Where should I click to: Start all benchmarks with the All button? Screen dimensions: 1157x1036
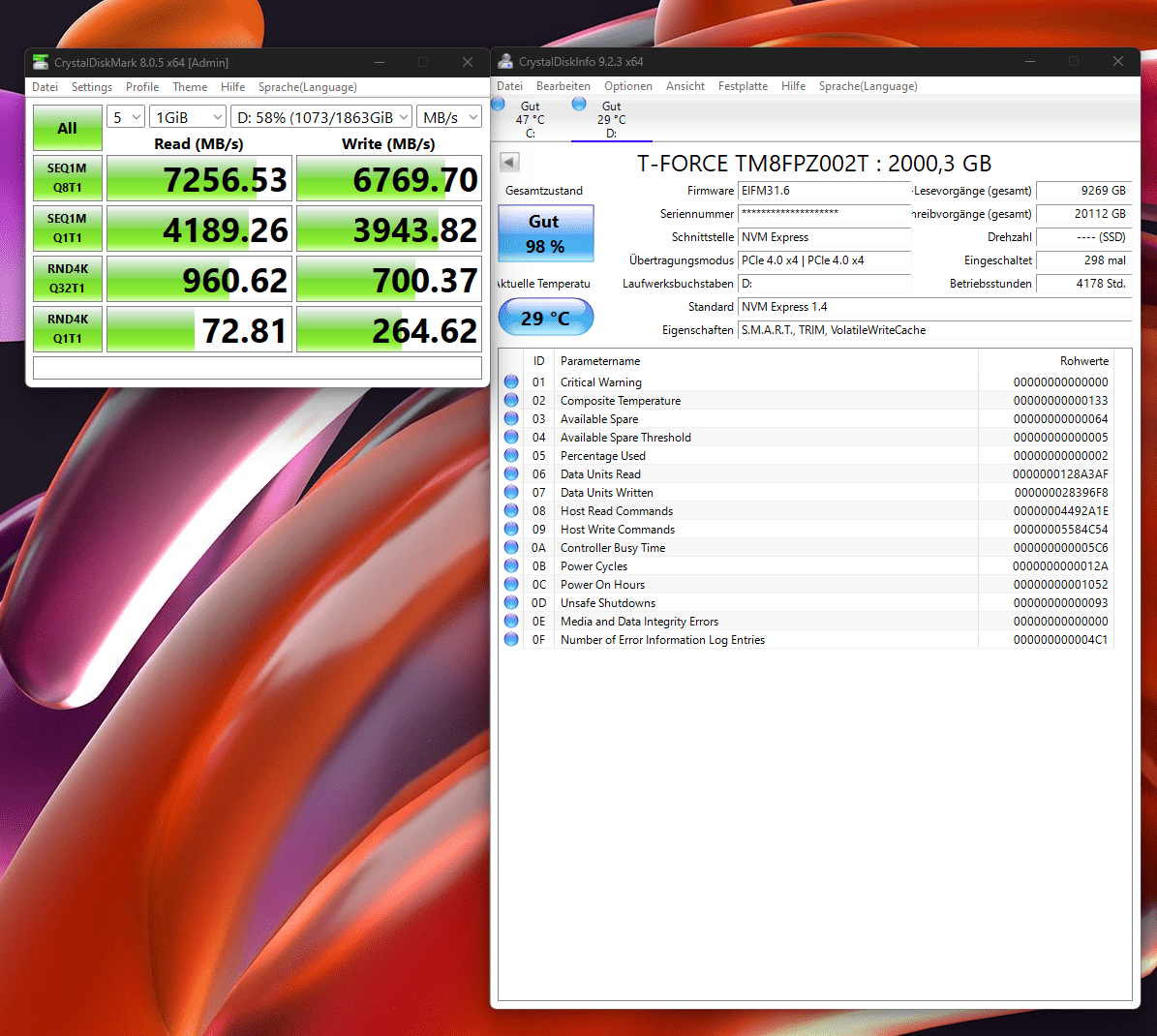click(67, 128)
